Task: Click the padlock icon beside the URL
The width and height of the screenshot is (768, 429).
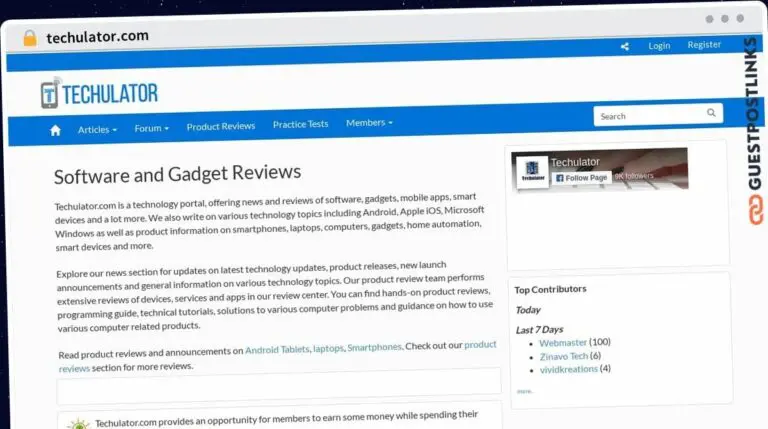Action: pos(30,38)
